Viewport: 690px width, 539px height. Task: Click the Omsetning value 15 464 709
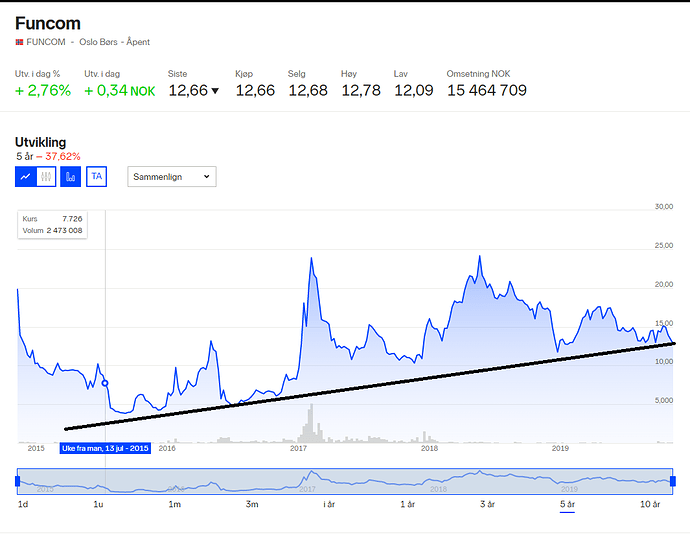click(x=487, y=91)
